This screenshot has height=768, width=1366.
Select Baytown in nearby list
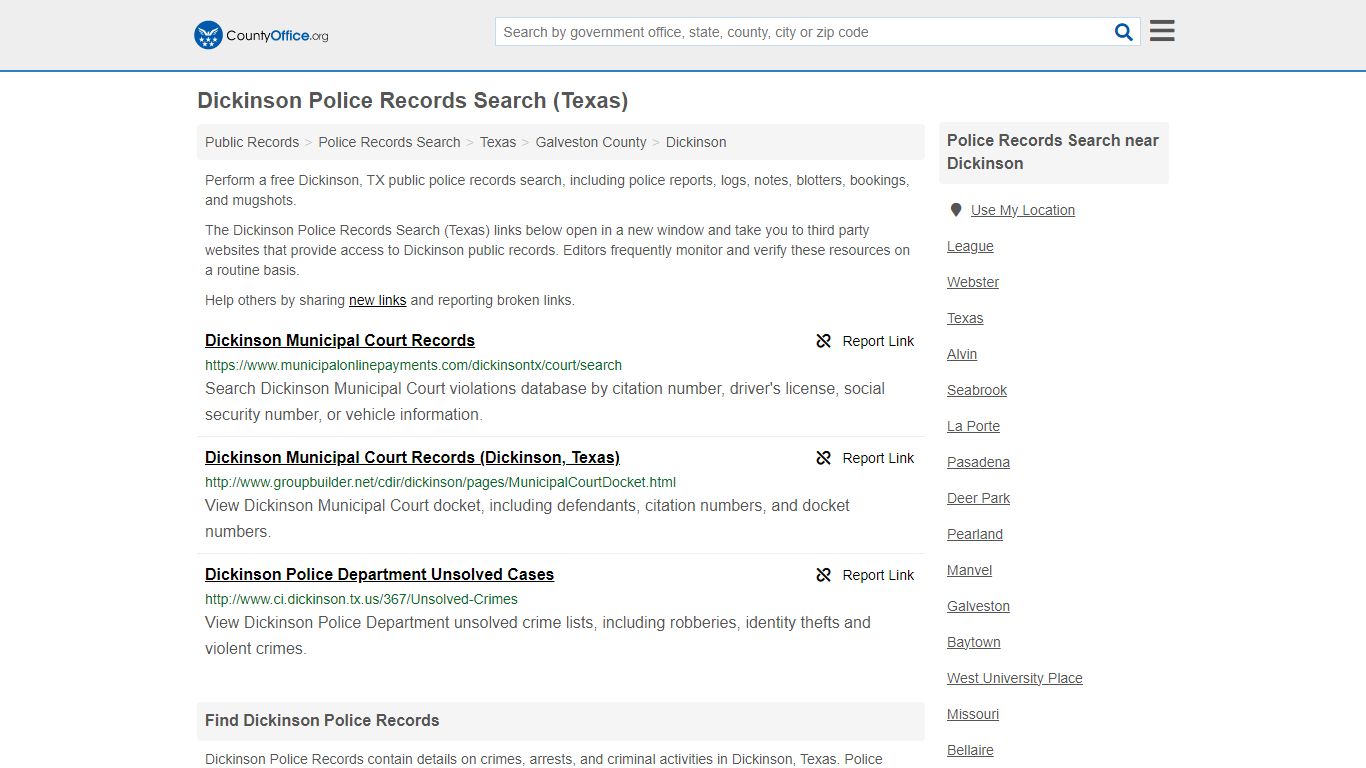tap(974, 642)
